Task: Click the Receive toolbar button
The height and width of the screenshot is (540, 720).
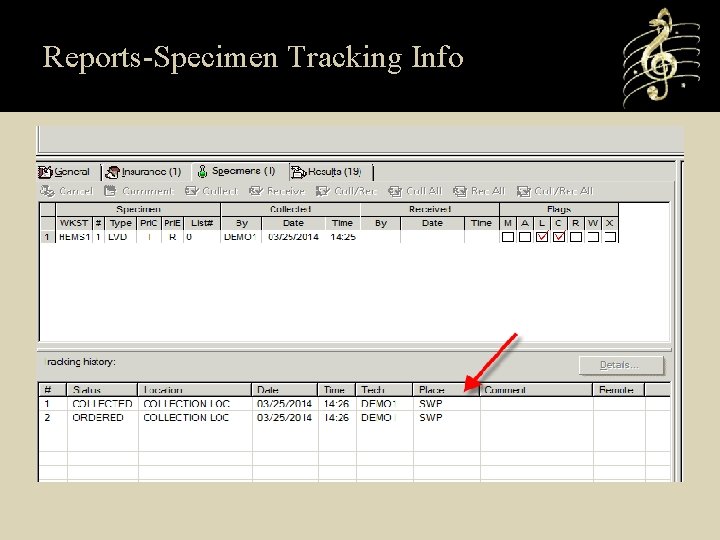Action: click(277, 191)
